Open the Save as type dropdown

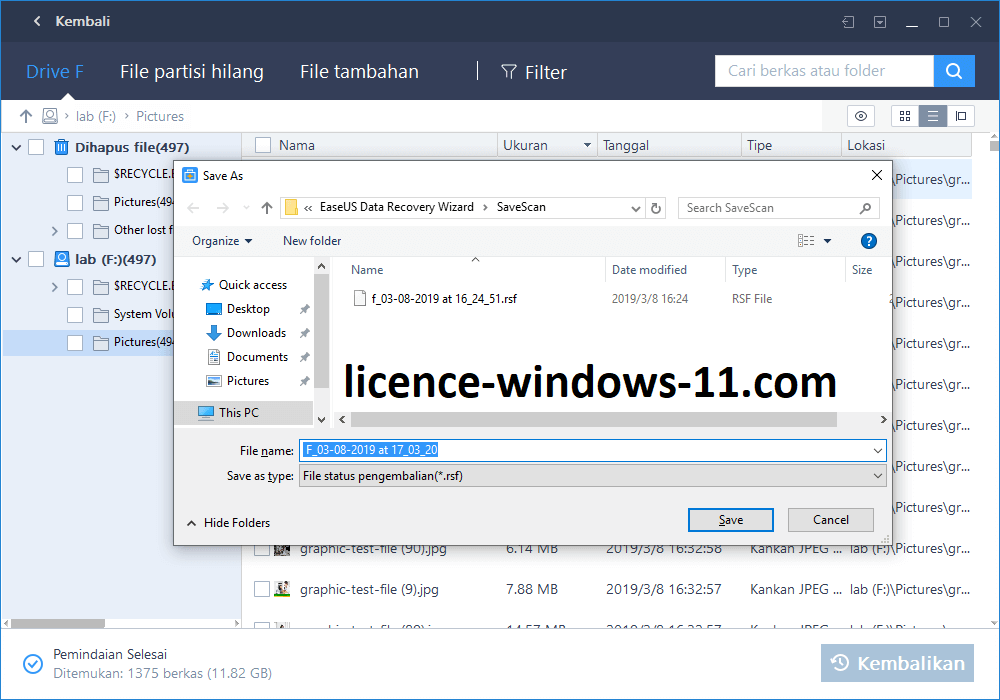click(592, 476)
